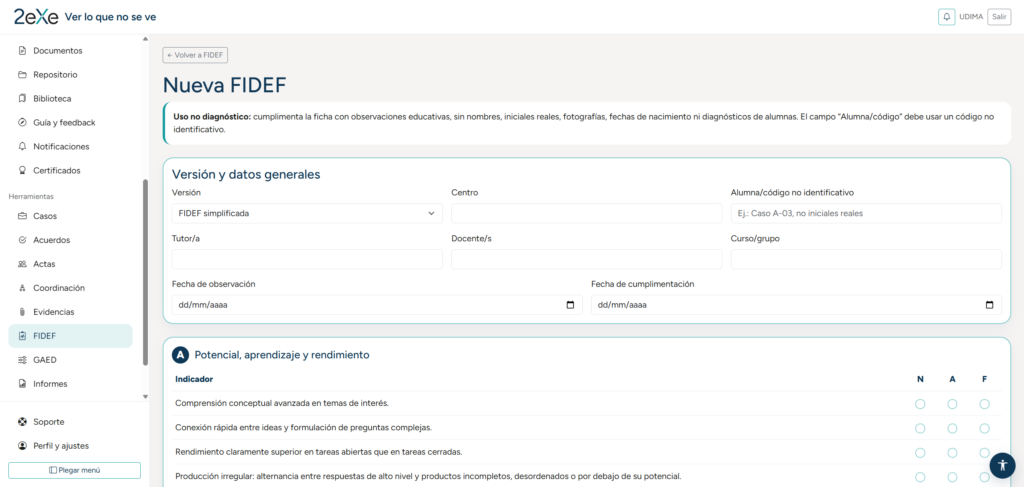
Task: Click the Curso/grupo input field
Action: [866, 259]
